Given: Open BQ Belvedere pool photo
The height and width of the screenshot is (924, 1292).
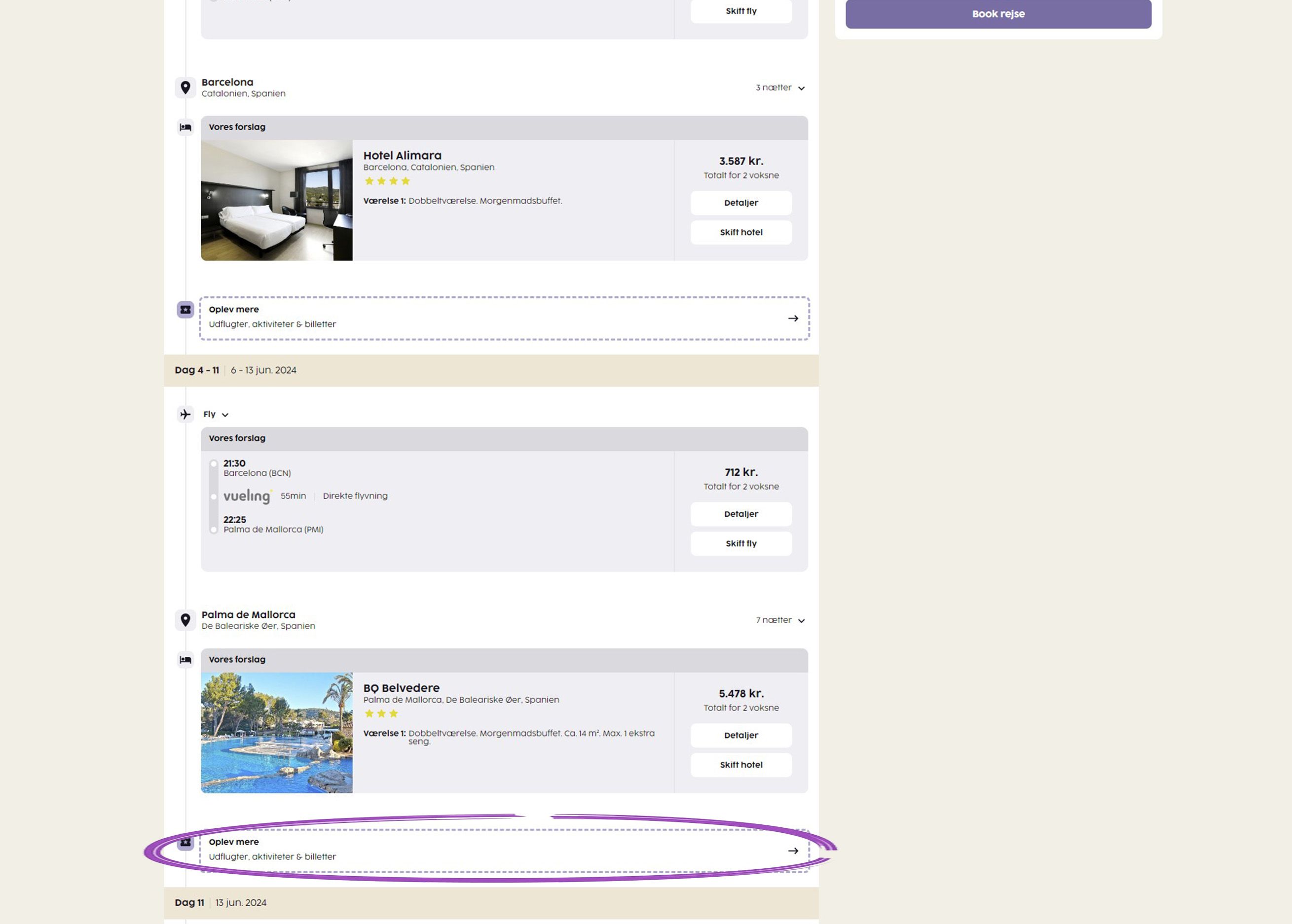Looking at the screenshot, I should (x=277, y=732).
